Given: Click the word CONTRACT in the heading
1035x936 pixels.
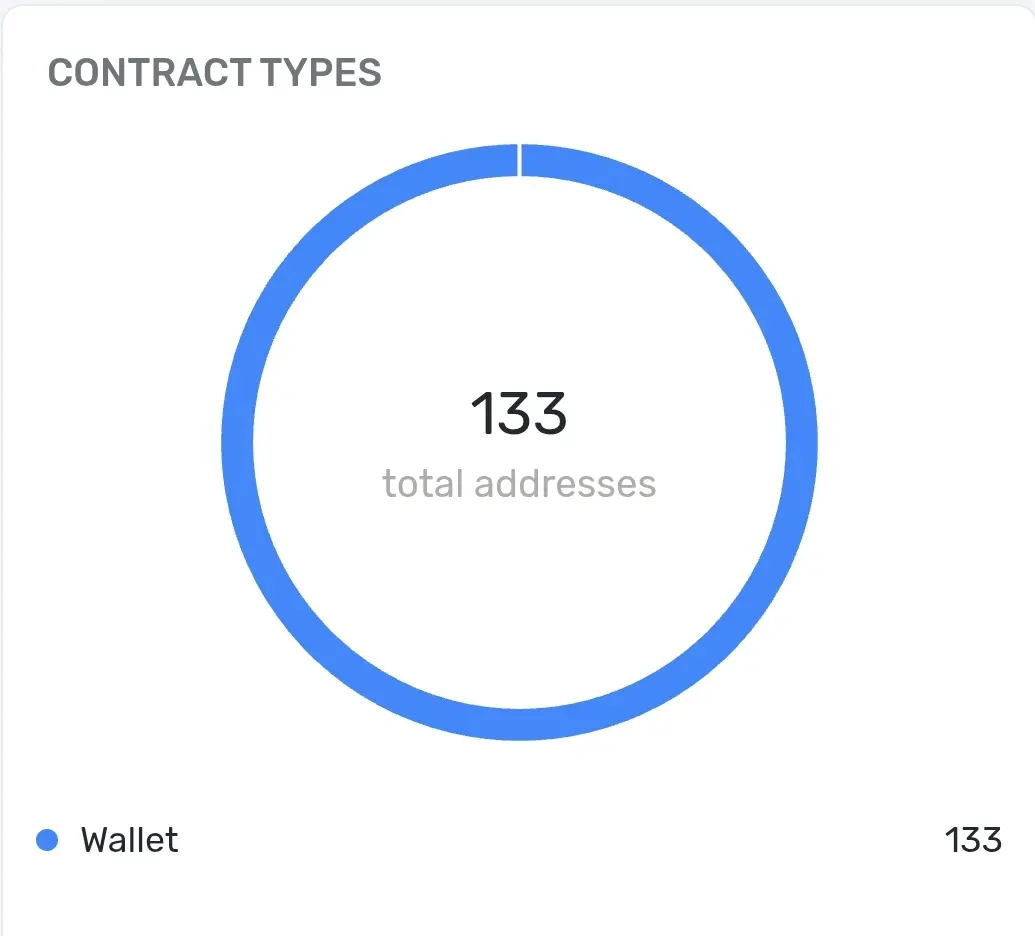Looking at the screenshot, I should coord(150,72).
